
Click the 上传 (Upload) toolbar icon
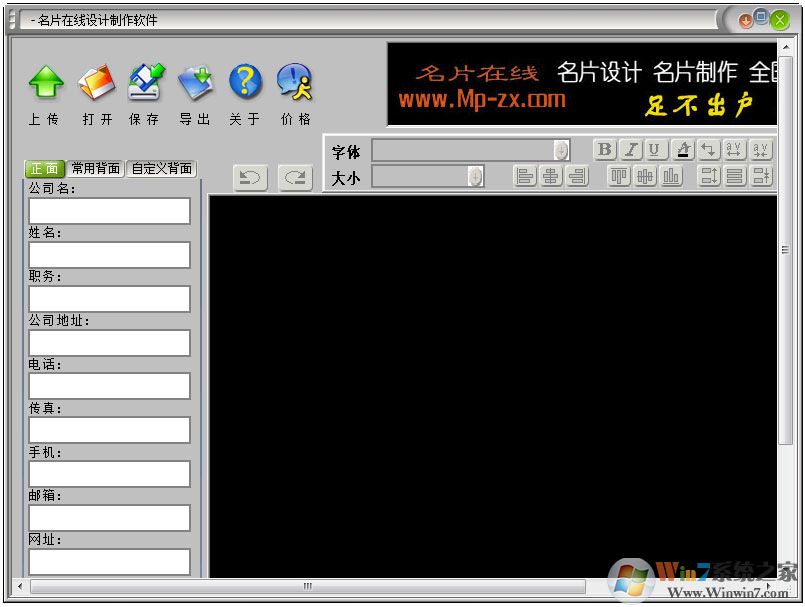(x=46, y=82)
